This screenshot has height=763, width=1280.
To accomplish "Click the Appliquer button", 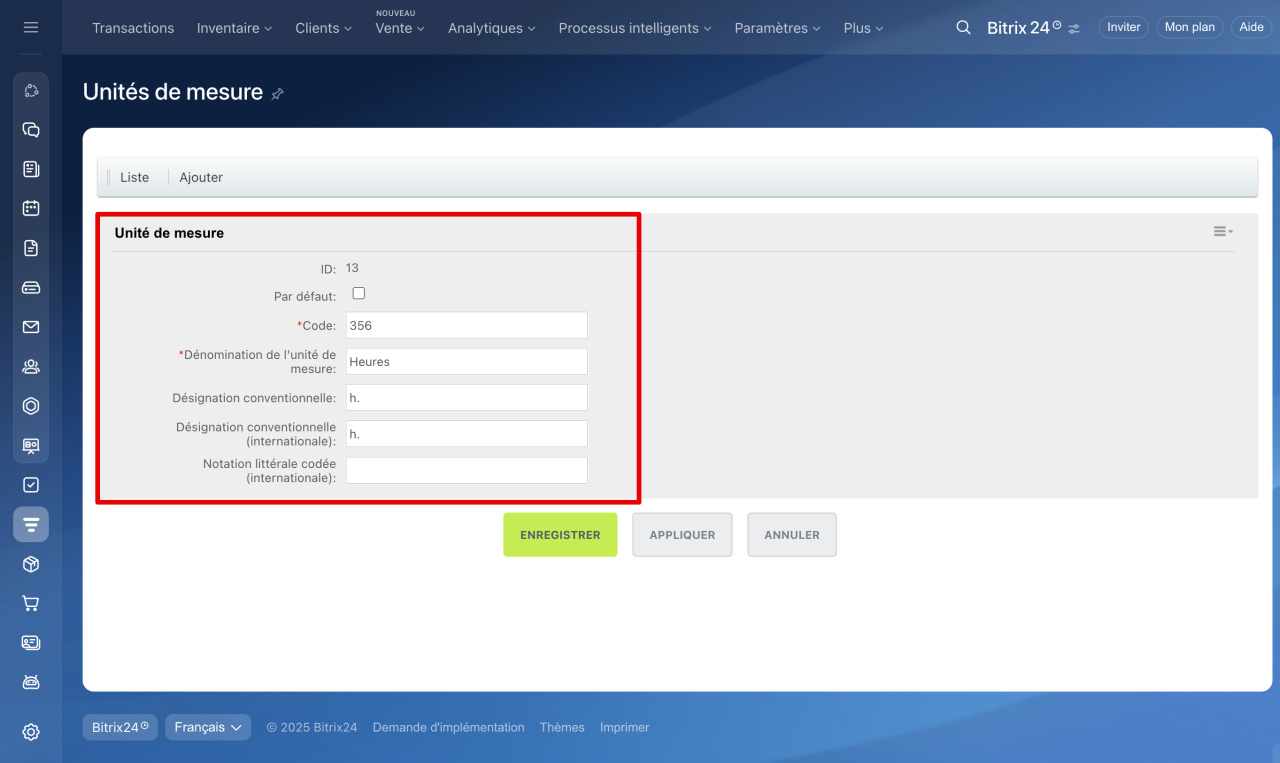I will (x=682, y=535).
